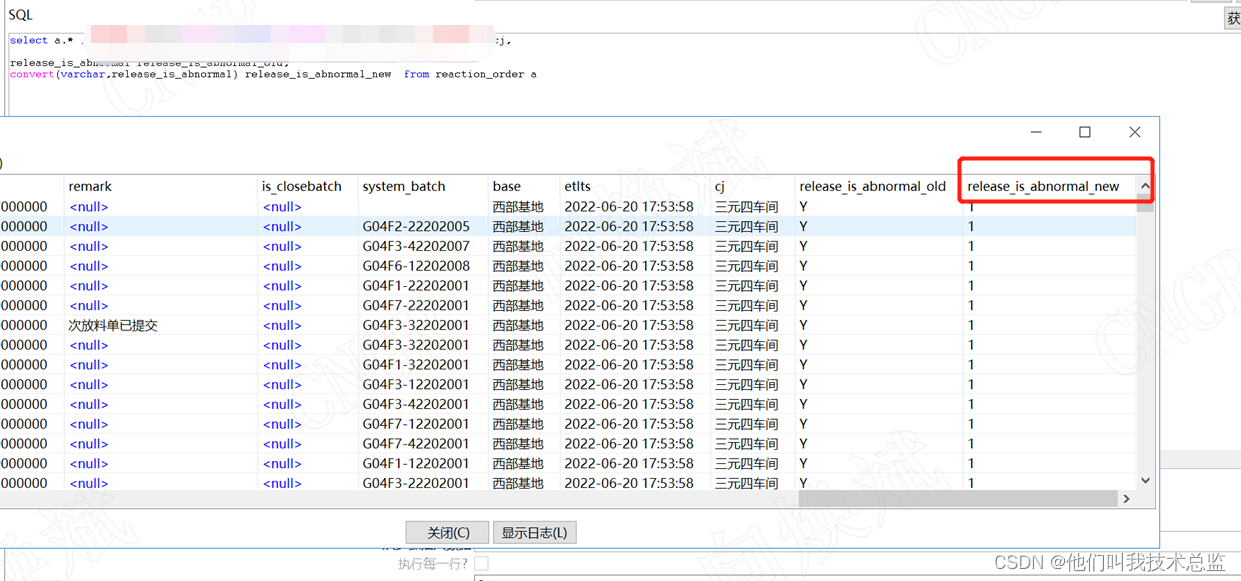Click the 获 button at top right

1233,17
